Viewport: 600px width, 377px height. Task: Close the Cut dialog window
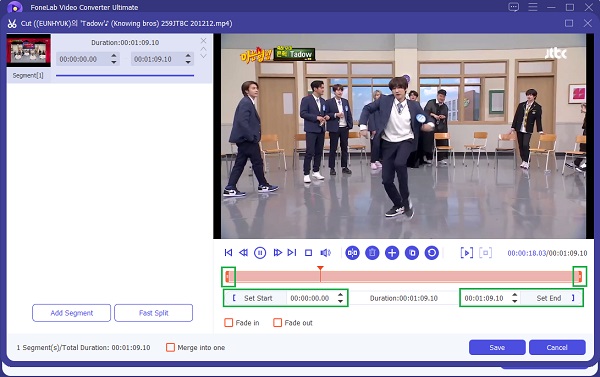click(x=588, y=23)
